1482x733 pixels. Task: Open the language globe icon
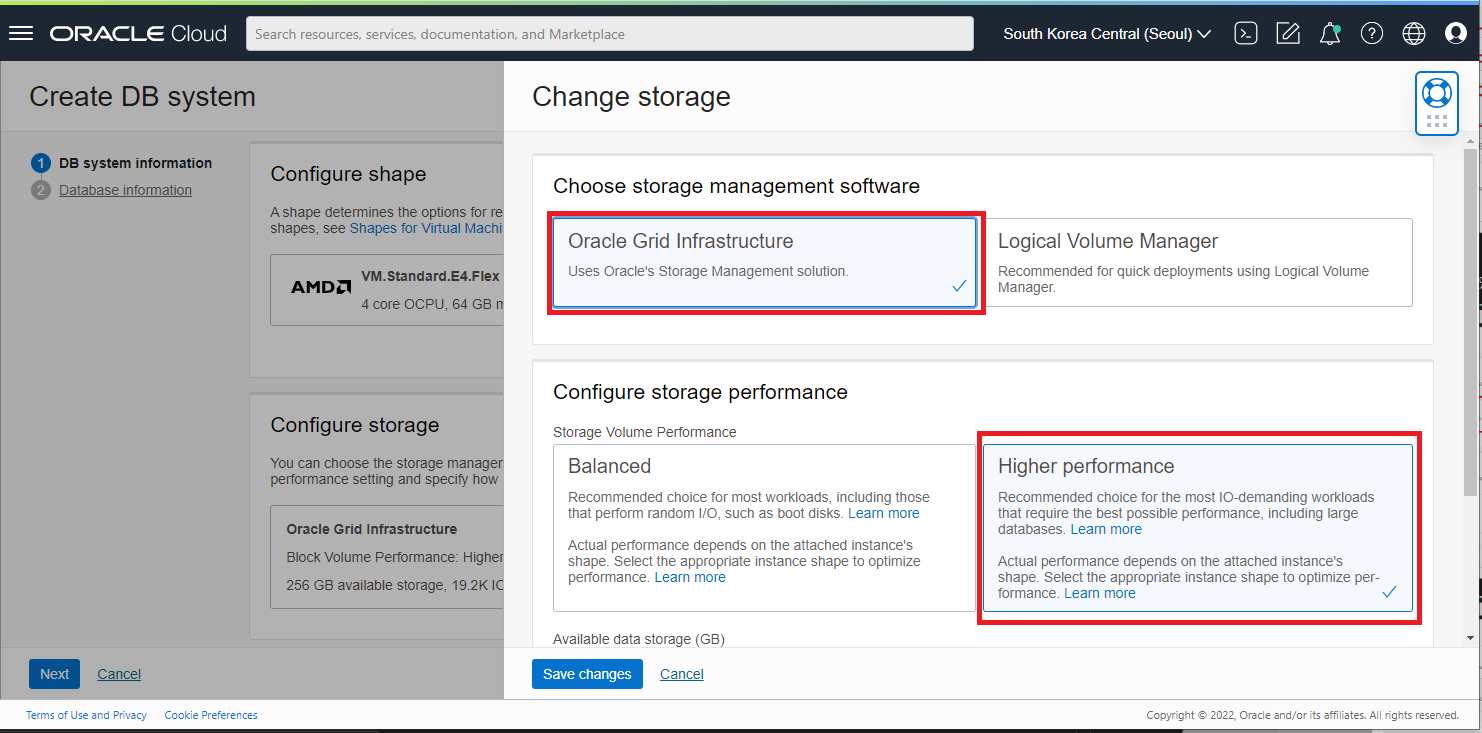tap(1414, 33)
